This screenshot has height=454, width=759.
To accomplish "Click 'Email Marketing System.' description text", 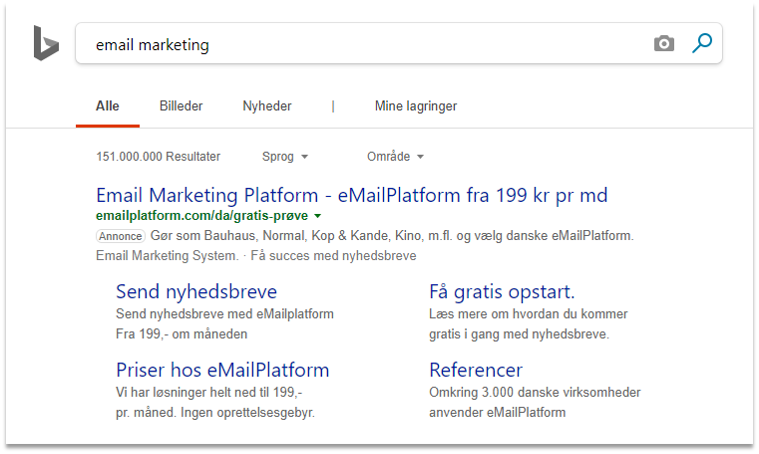I will [x=167, y=256].
